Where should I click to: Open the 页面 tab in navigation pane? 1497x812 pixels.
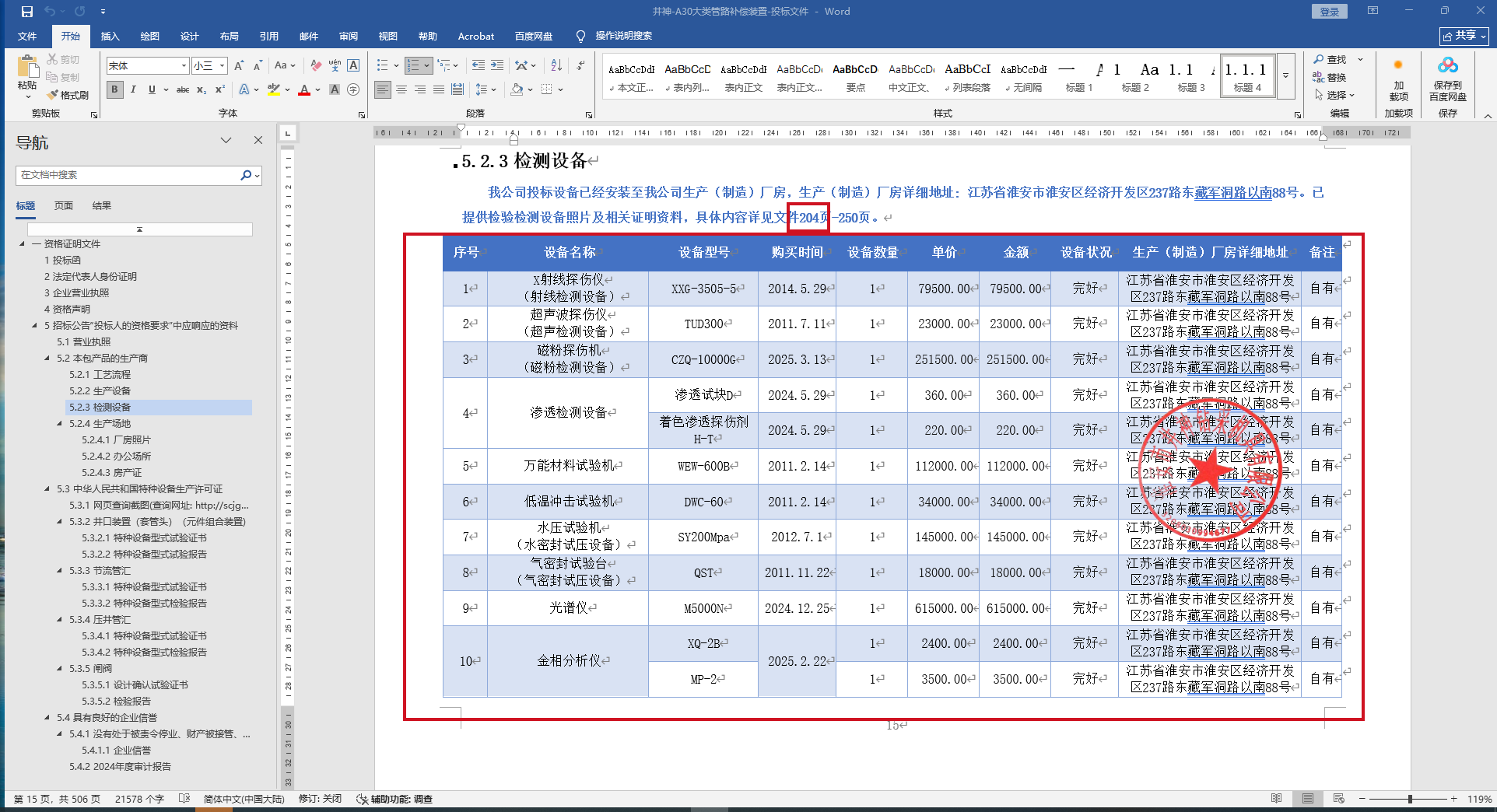pos(64,206)
